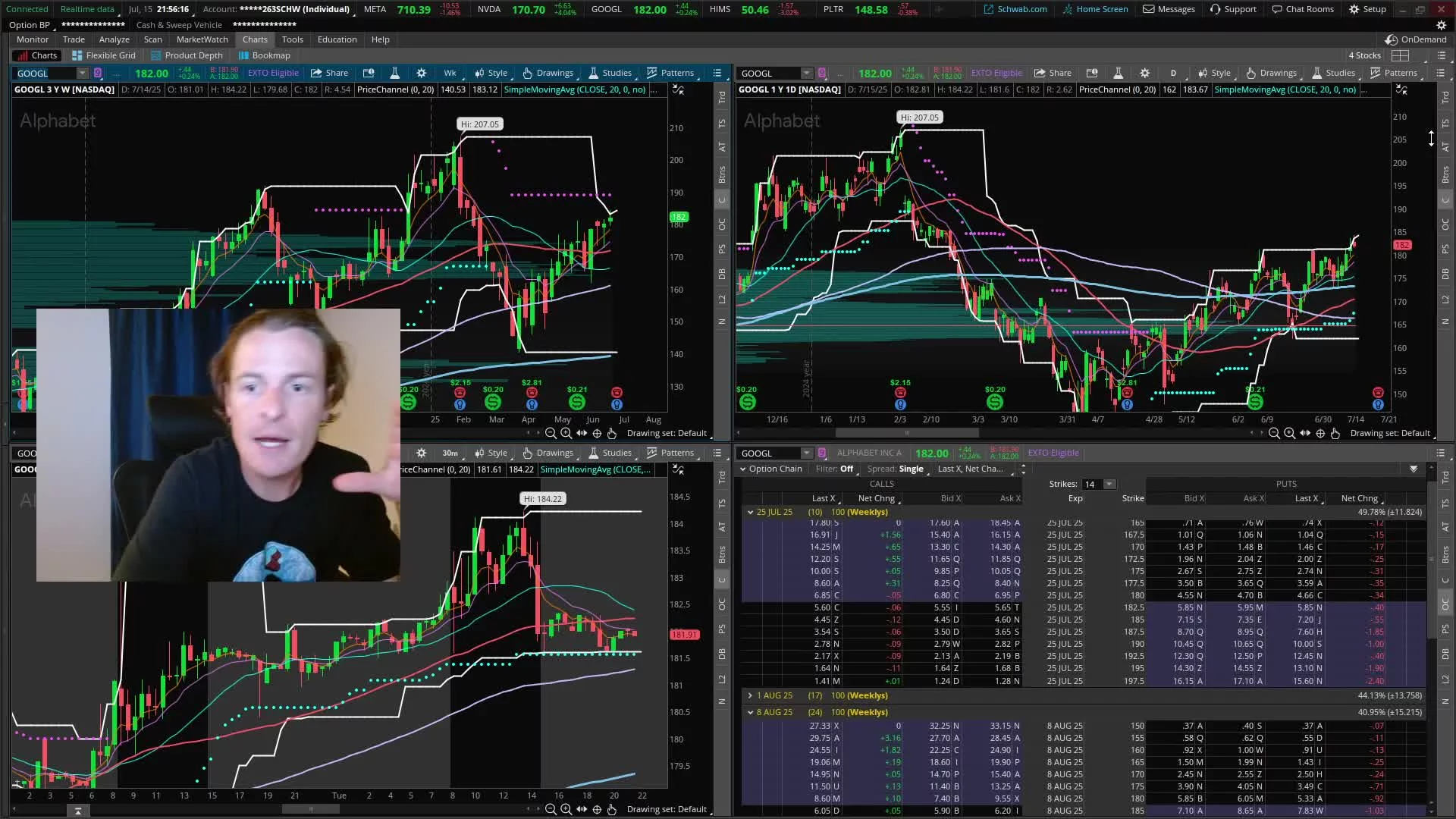Switch to the Monitor tab
This screenshot has width=1456, height=819.
point(33,39)
